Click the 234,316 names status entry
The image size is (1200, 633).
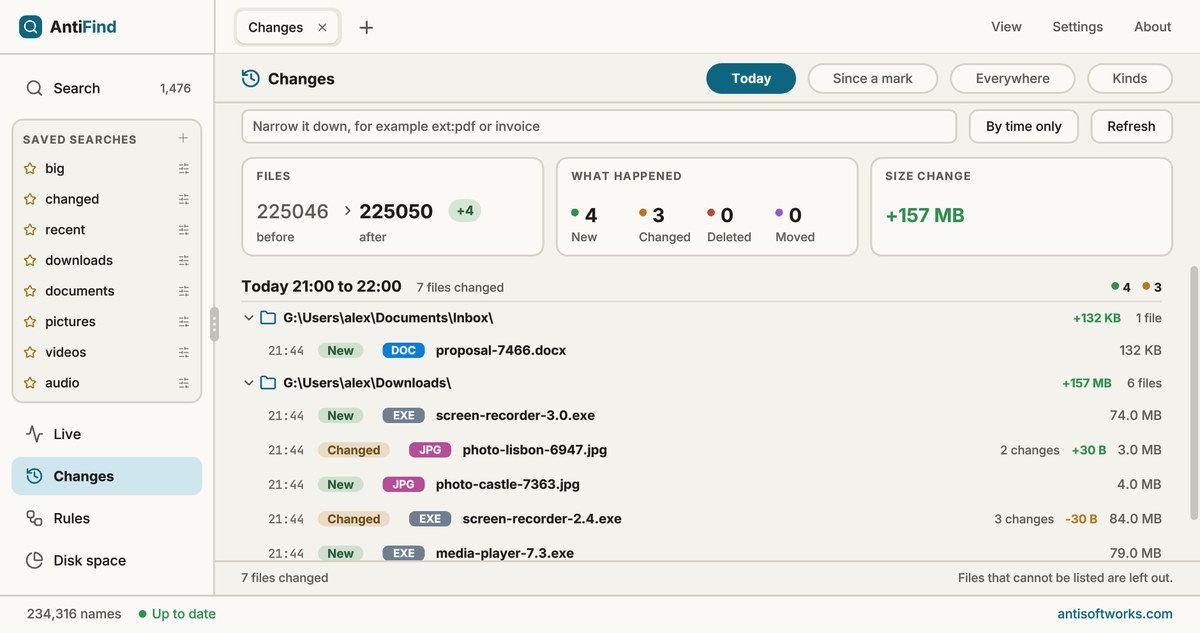point(74,614)
